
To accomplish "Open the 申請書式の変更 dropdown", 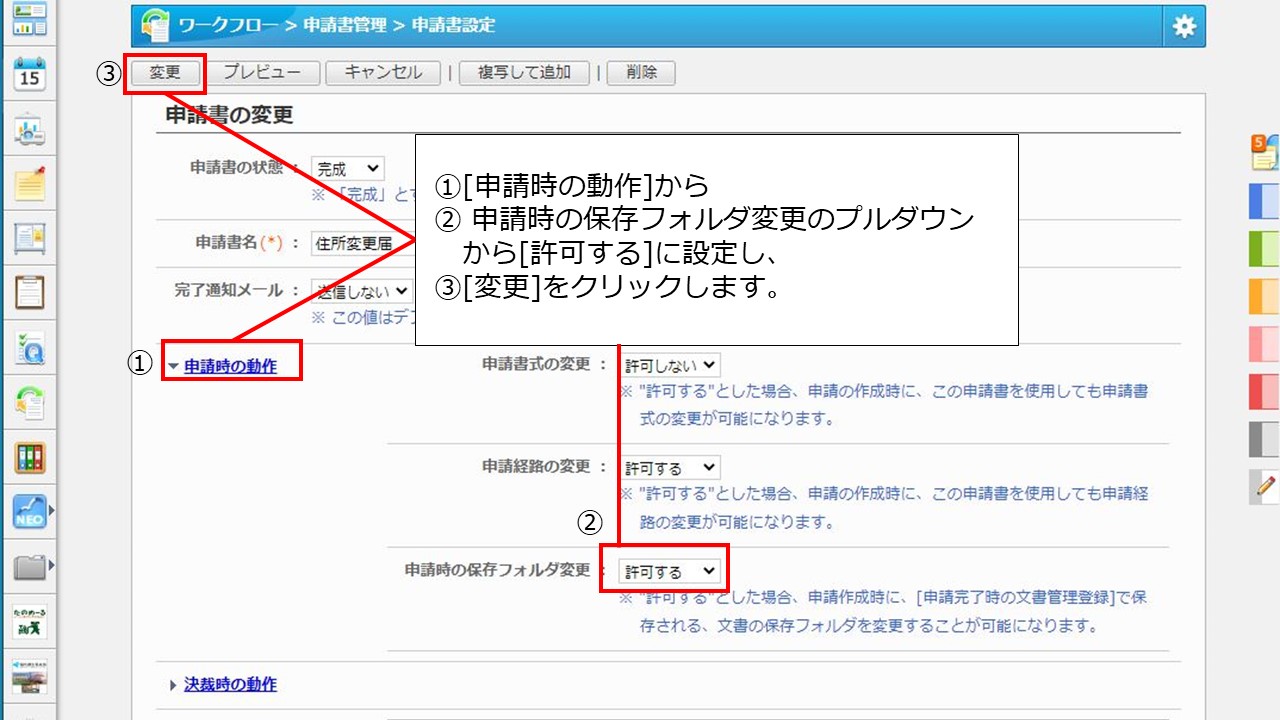I will [x=670, y=365].
